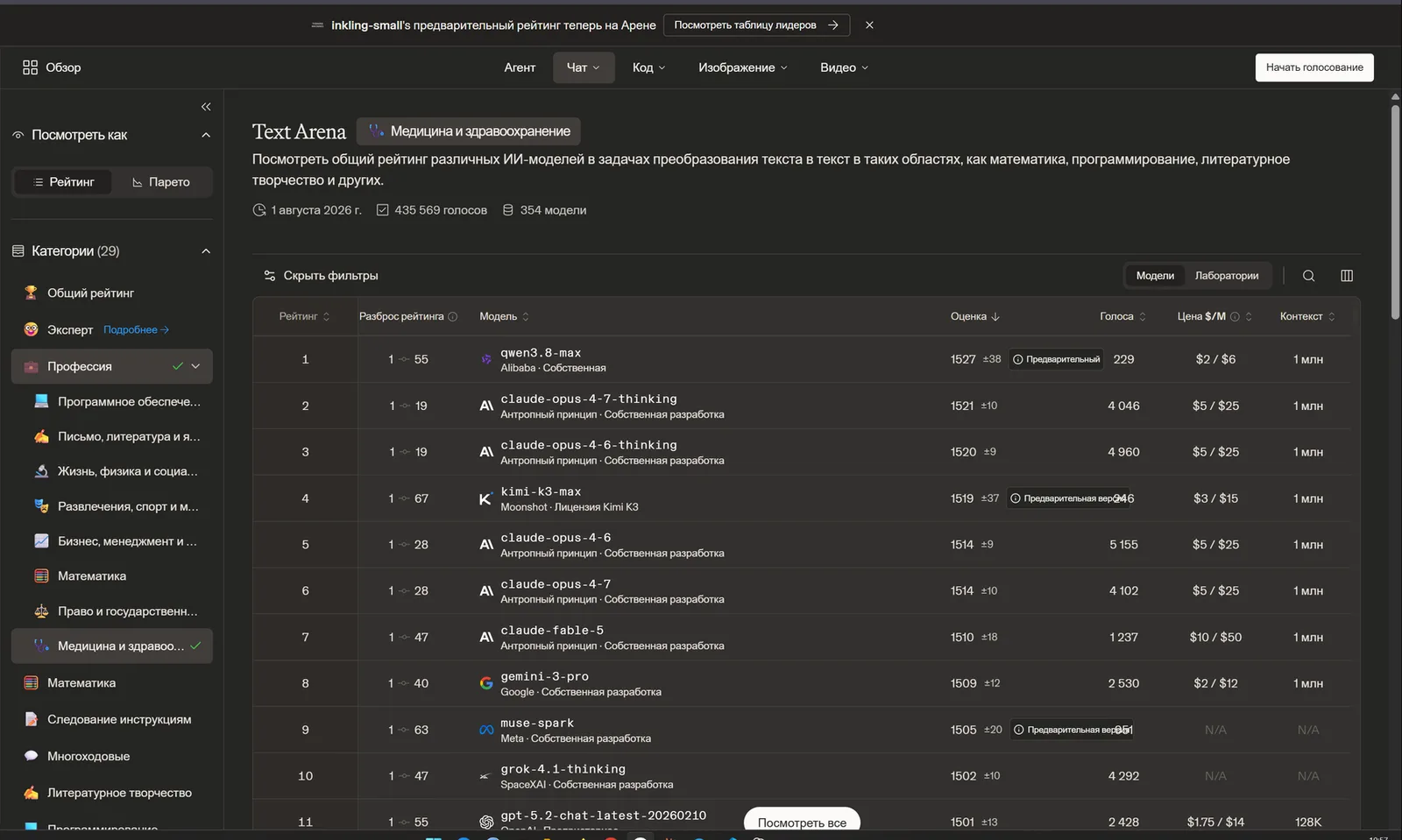Collapse the sidebar with double-chevron icon

click(x=206, y=107)
